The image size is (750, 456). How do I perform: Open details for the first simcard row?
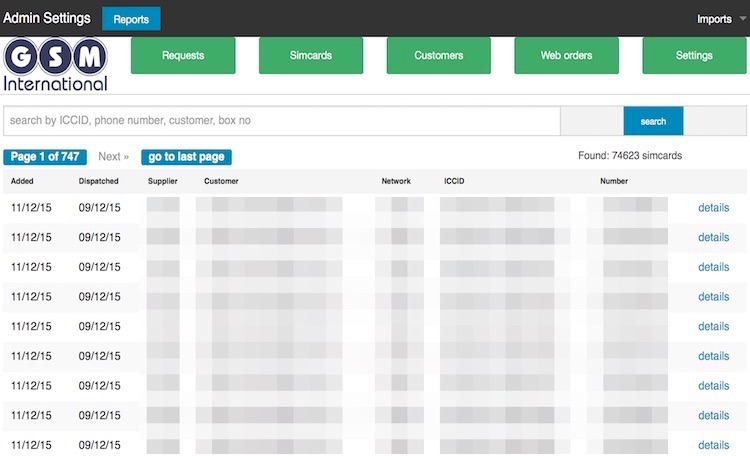coord(713,208)
